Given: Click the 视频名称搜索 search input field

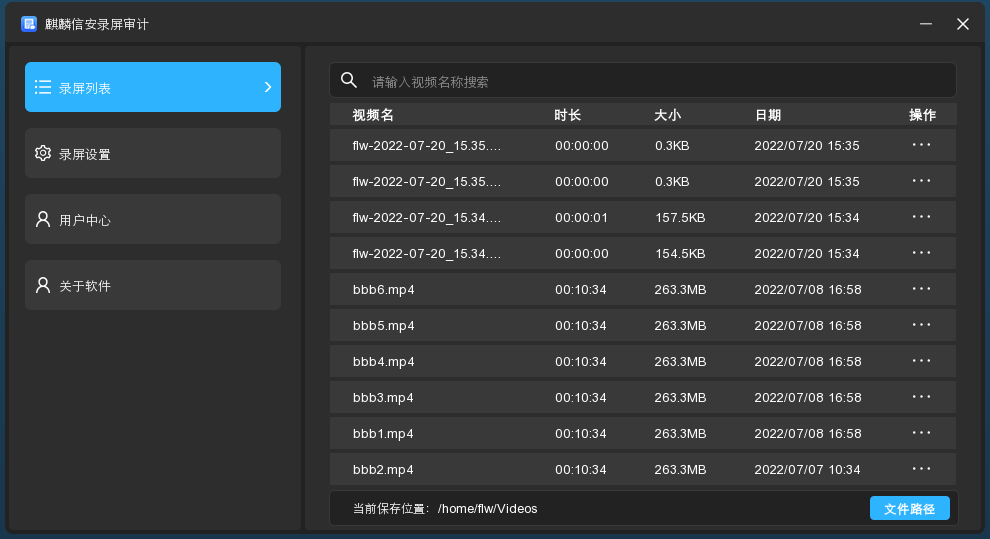Looking at the screenshot, I should (x=650, y=81).
